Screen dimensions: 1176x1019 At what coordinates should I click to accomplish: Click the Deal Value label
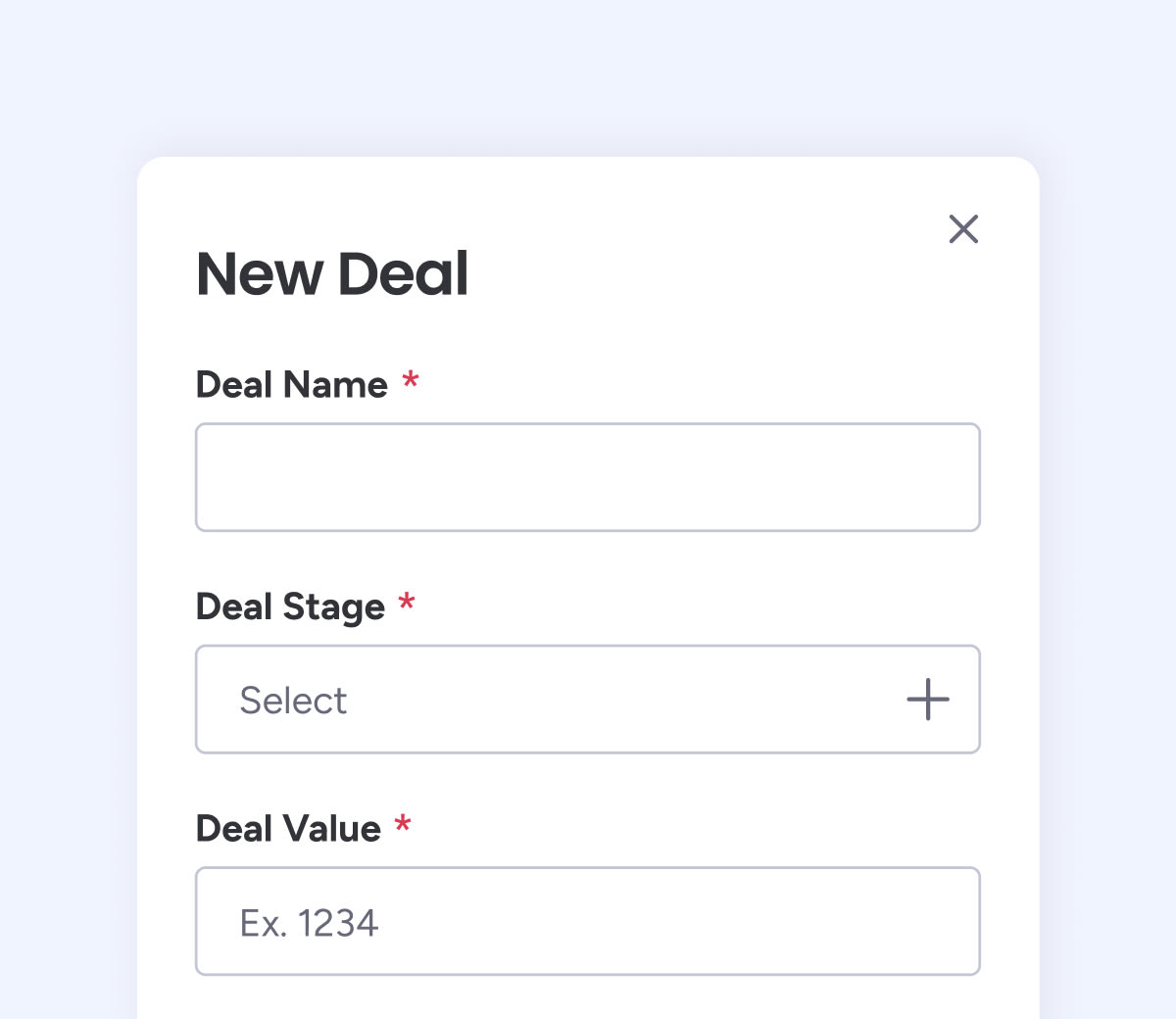click(x=288, y=829)
